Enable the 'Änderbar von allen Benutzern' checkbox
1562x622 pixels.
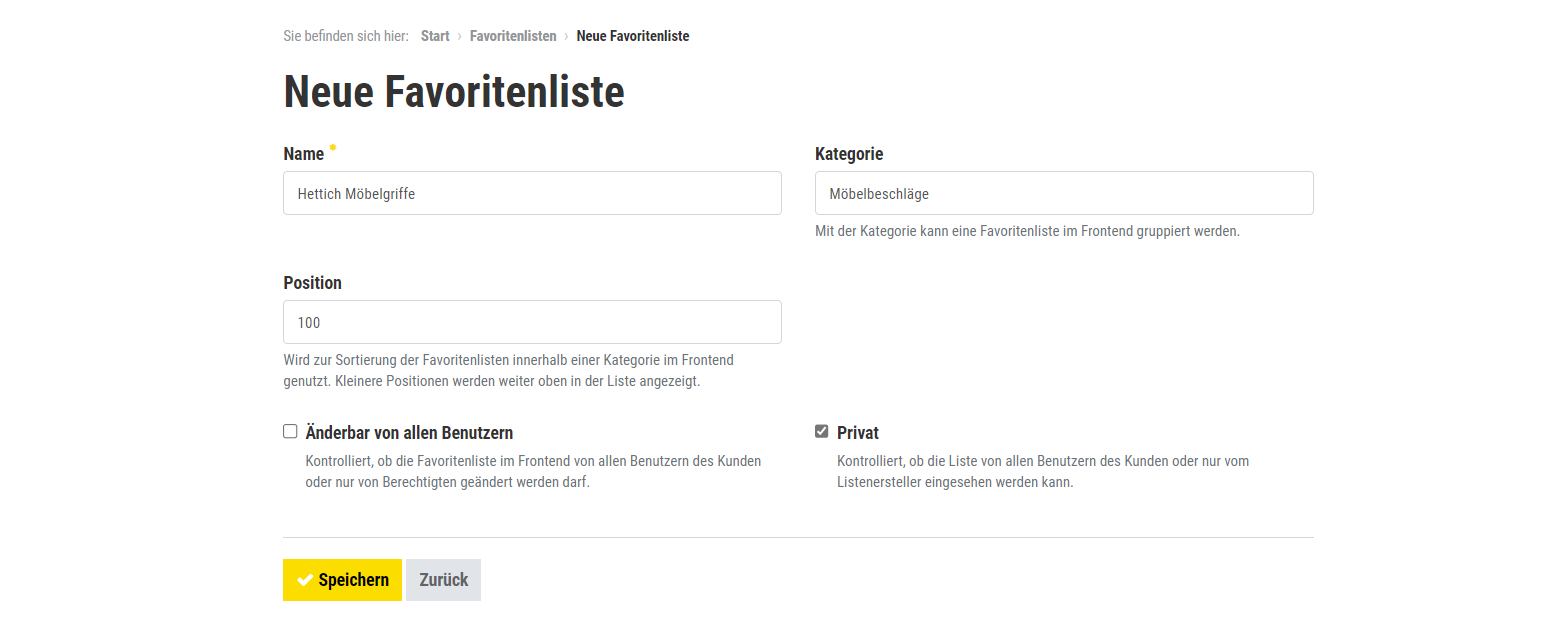(290, 432)
